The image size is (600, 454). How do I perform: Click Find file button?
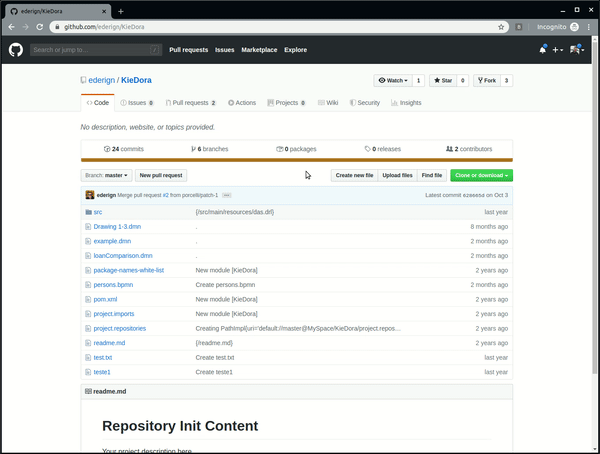click(x=432, y=175)
